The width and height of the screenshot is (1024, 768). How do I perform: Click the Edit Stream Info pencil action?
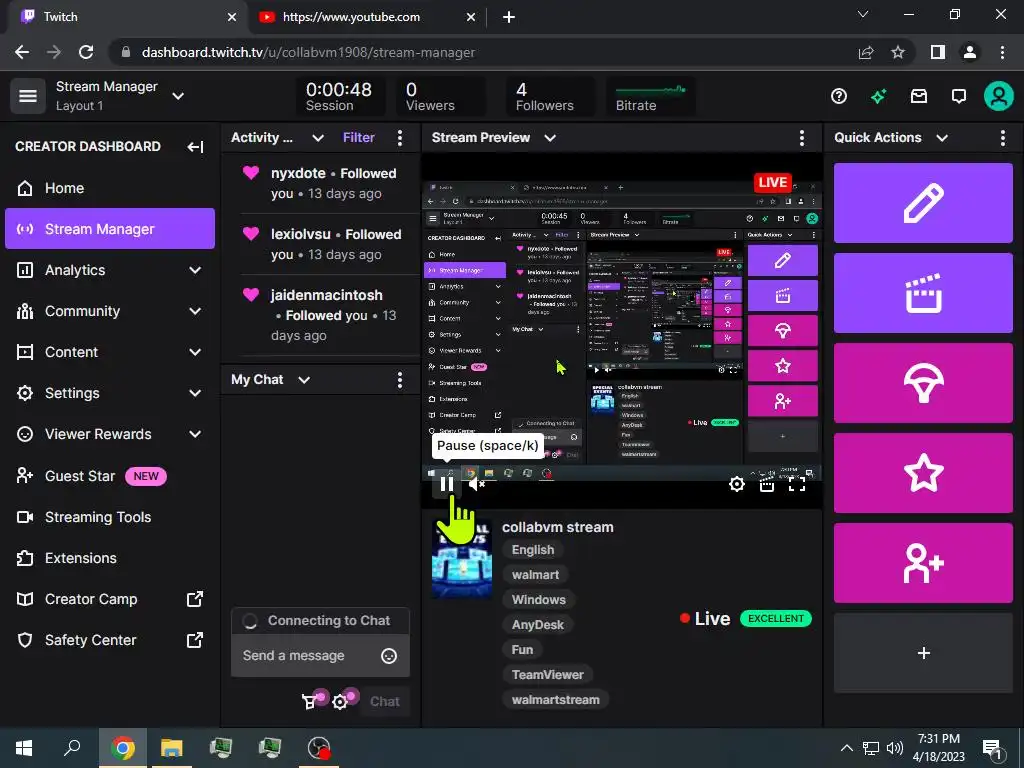pyautogui.click(x=923, y=203)
